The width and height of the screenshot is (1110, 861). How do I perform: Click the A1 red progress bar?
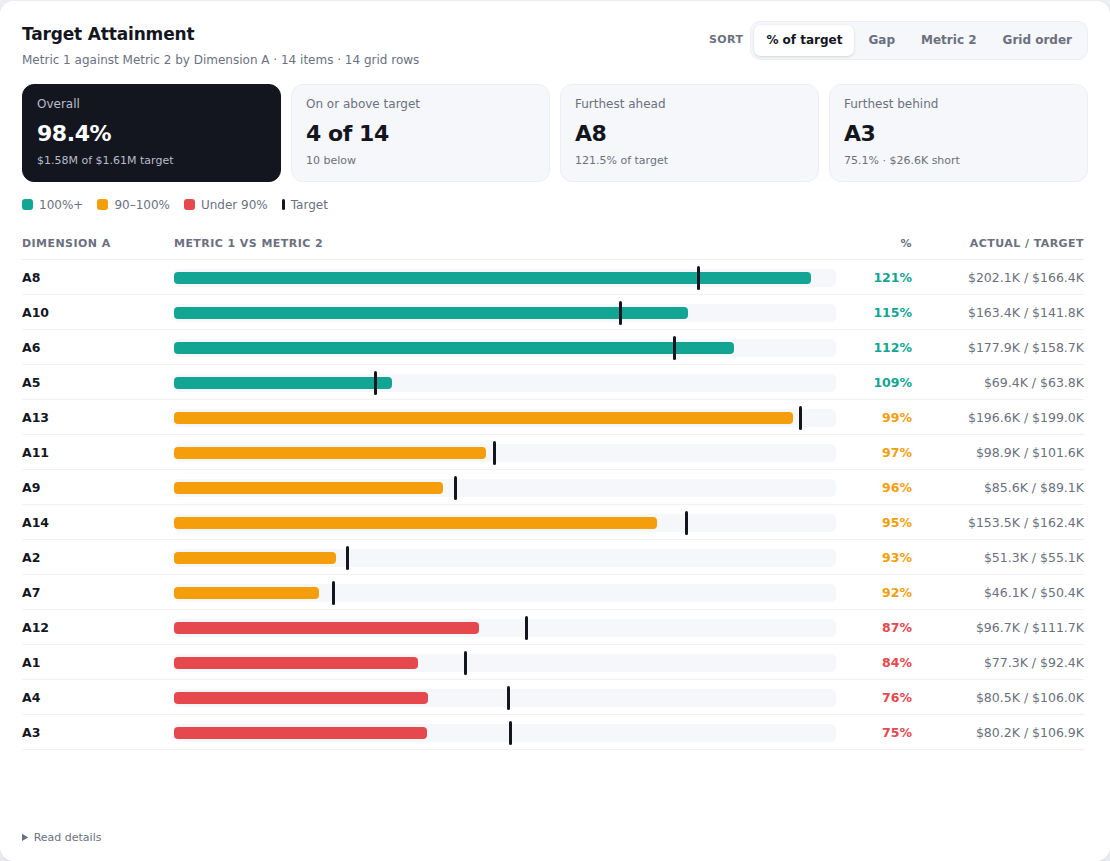tap(296, 663)
